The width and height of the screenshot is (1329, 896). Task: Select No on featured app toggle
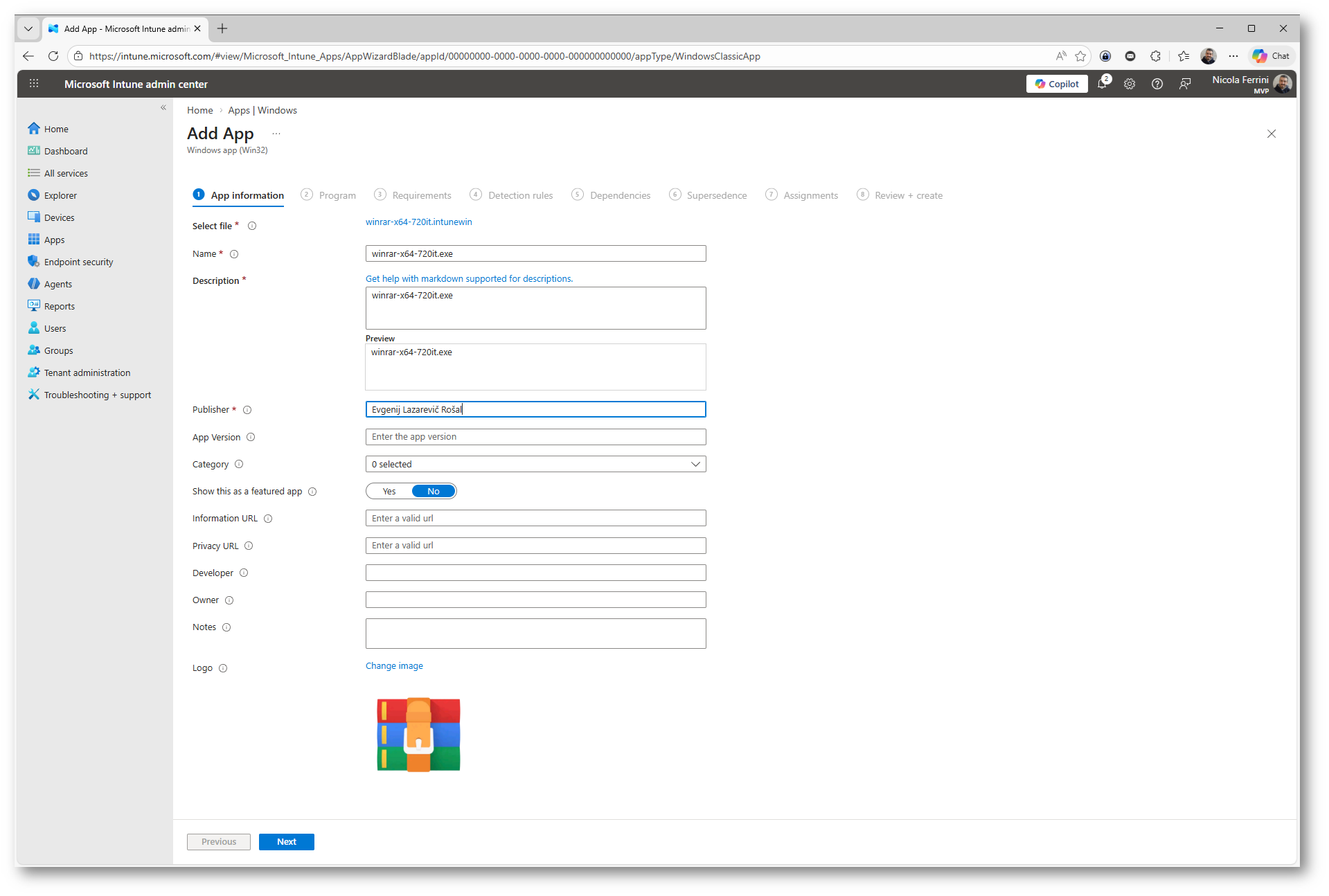(x=434, y=492)
